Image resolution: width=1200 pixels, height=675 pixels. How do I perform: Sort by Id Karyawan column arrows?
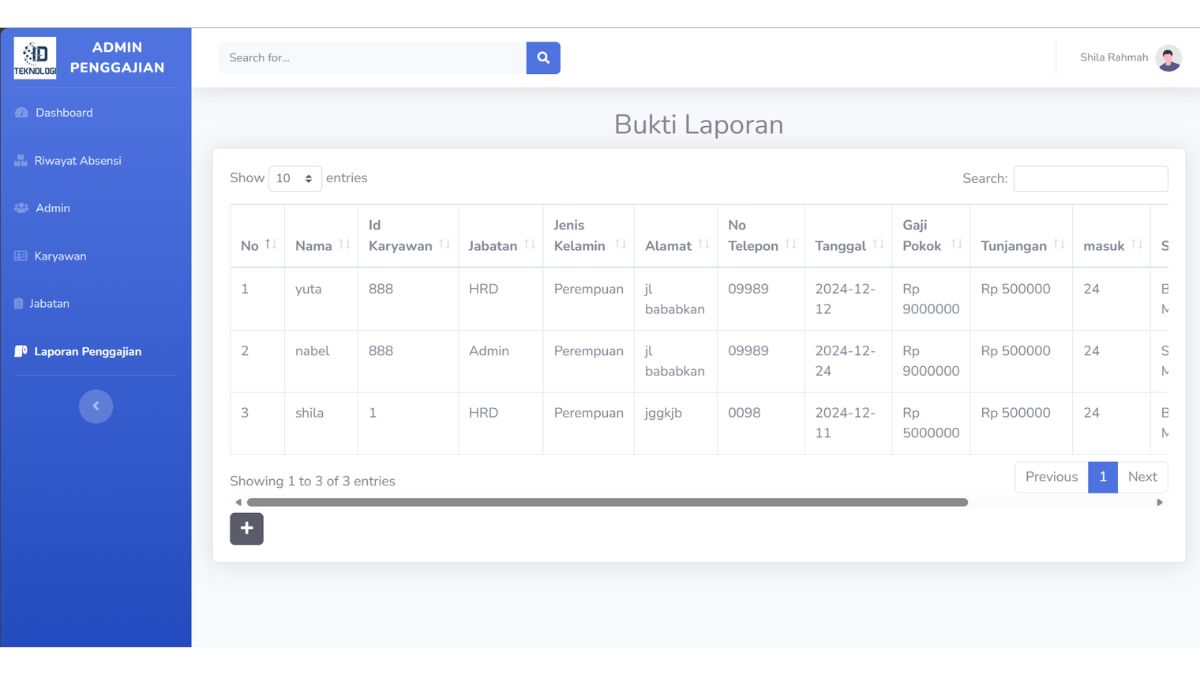click(x=445, y=245)
